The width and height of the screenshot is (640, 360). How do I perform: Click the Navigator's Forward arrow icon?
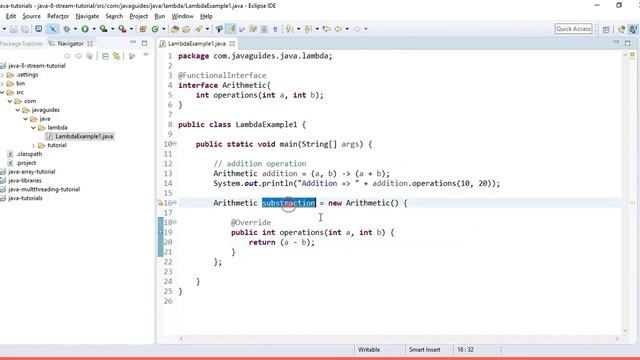click(78, 56)
